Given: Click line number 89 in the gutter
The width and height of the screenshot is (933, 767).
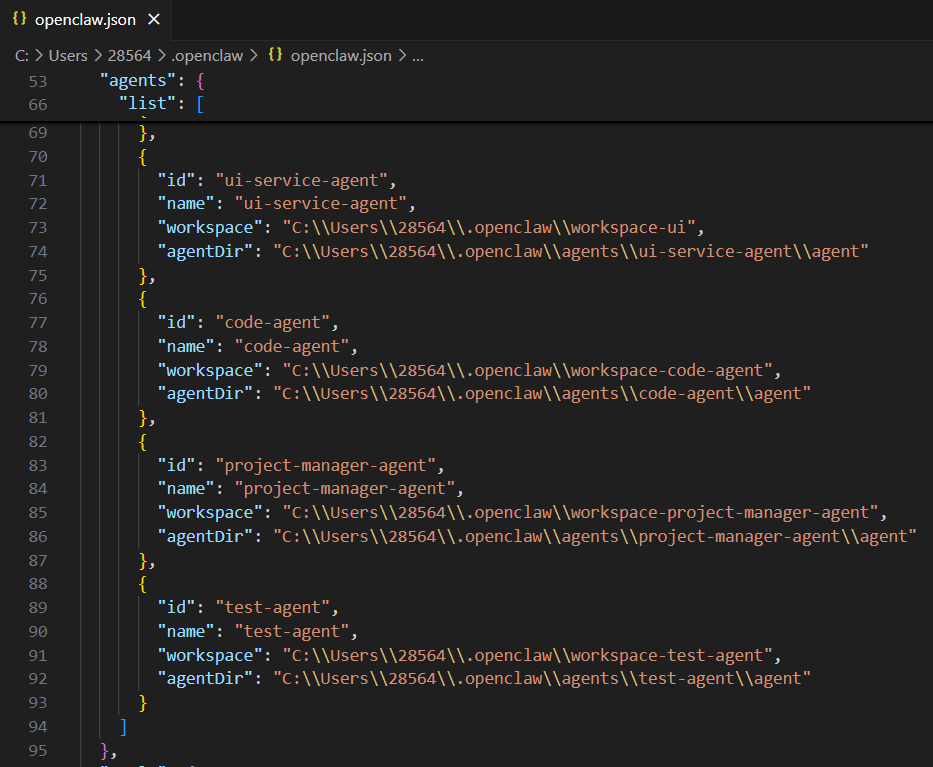Looking at the screenshot, I should [37, 608].
